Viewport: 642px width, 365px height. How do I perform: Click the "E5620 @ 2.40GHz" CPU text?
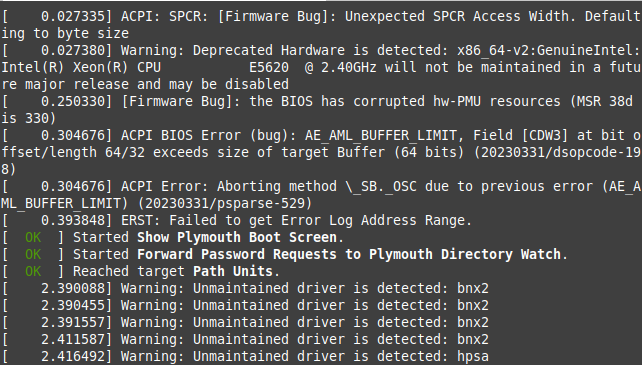point(313,67)
